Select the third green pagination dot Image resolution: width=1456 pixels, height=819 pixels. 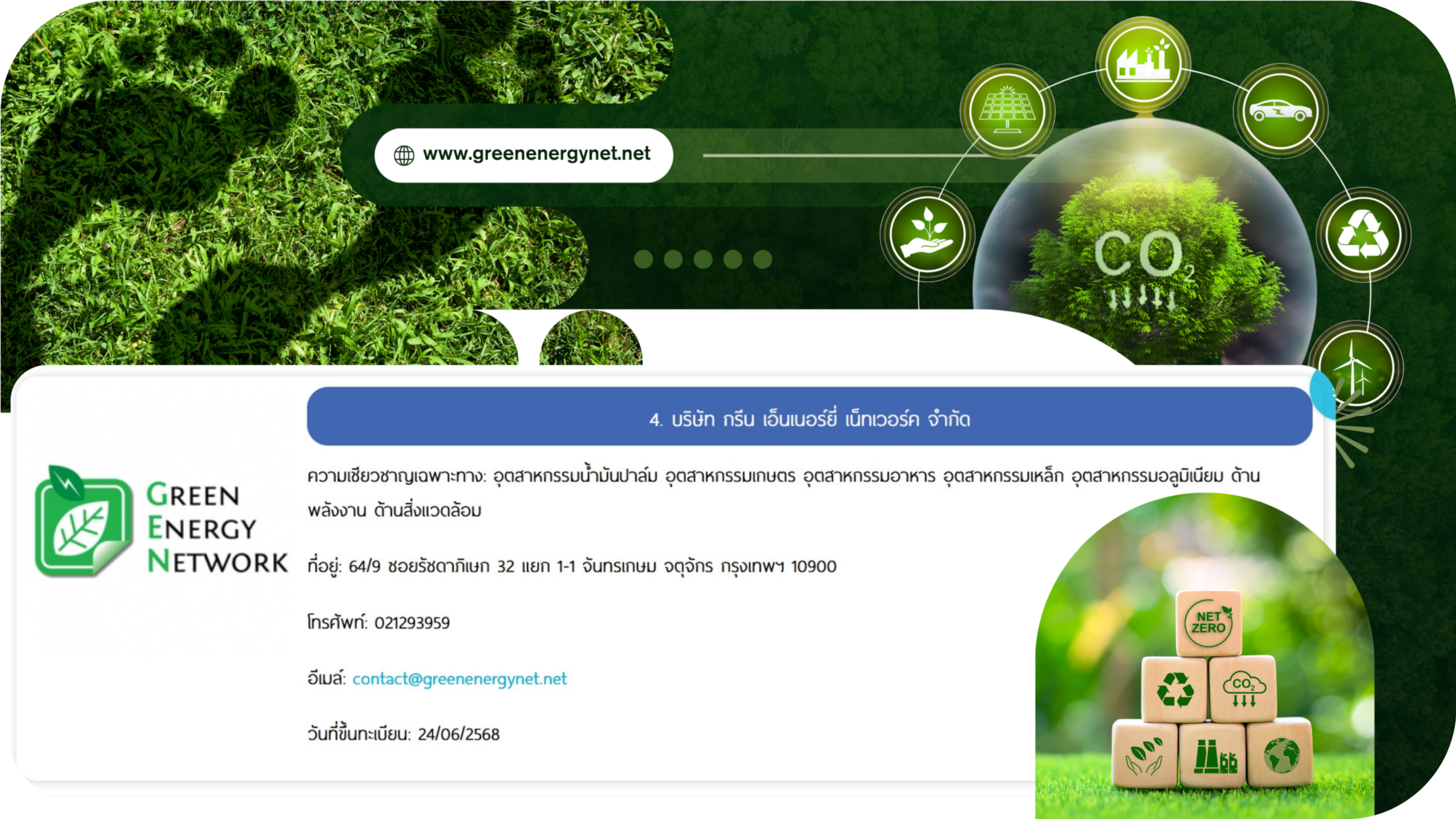click(703, 259)
